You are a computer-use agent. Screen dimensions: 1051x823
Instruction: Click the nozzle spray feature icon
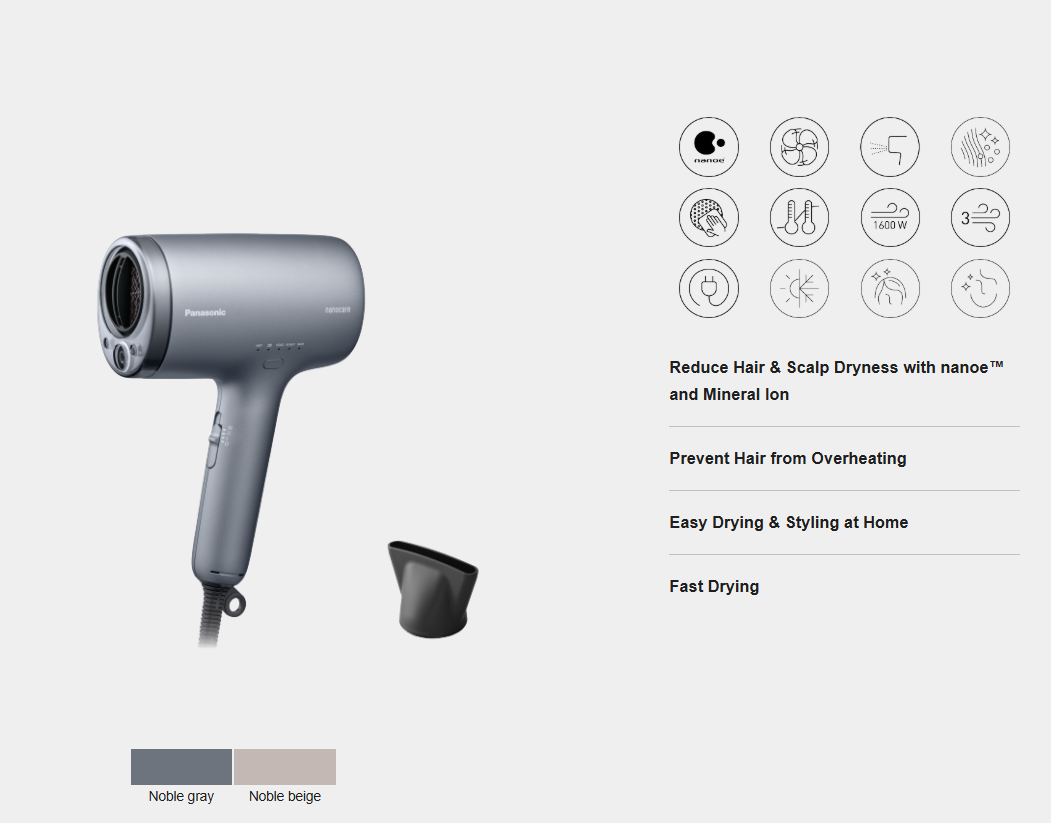[889, 147]
